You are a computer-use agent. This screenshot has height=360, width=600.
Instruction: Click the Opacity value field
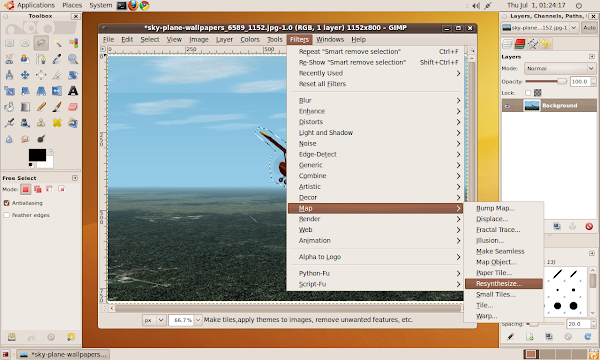coord(580,81)
